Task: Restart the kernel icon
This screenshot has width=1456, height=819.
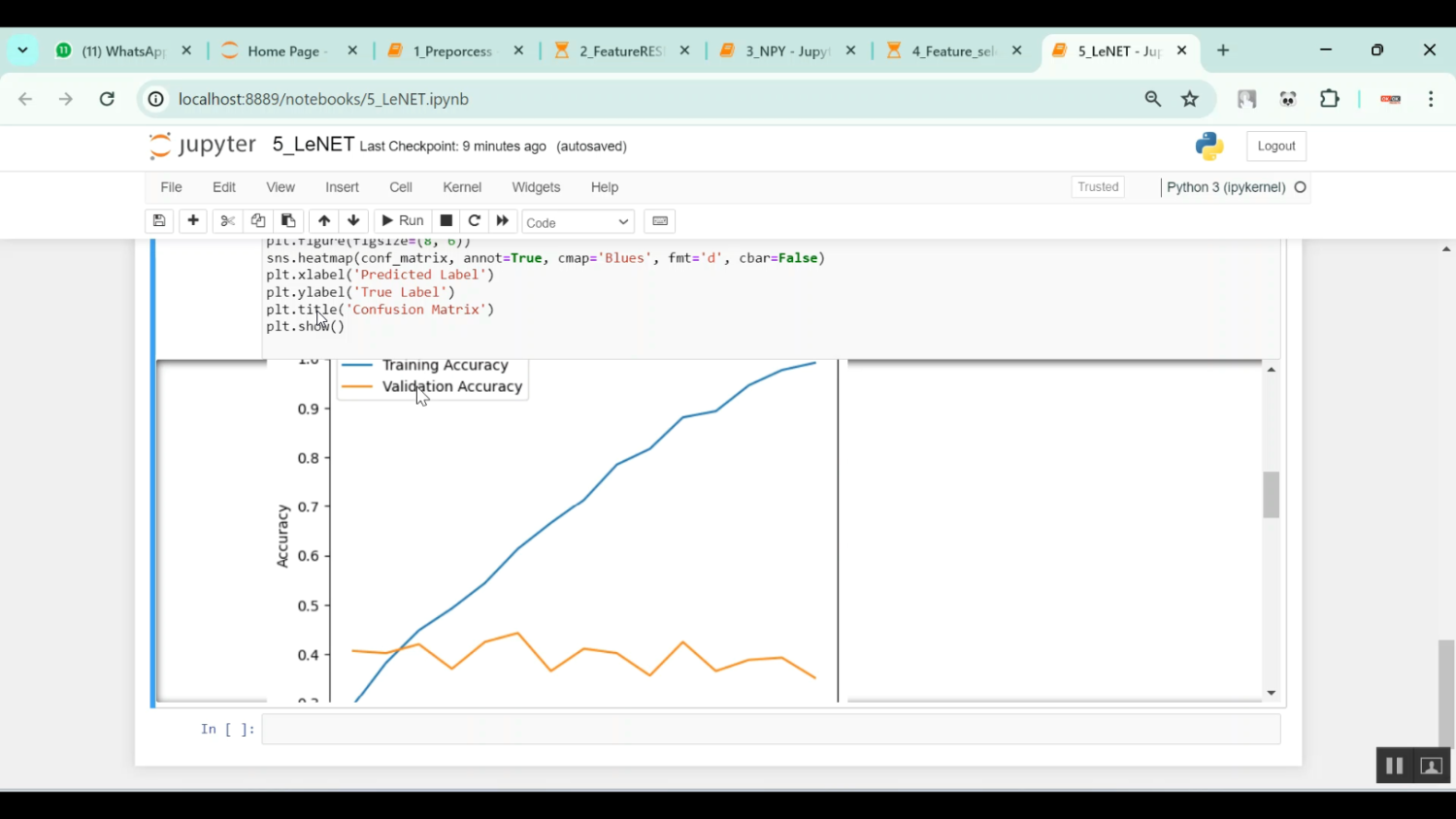Action: [x=475, y=221]
